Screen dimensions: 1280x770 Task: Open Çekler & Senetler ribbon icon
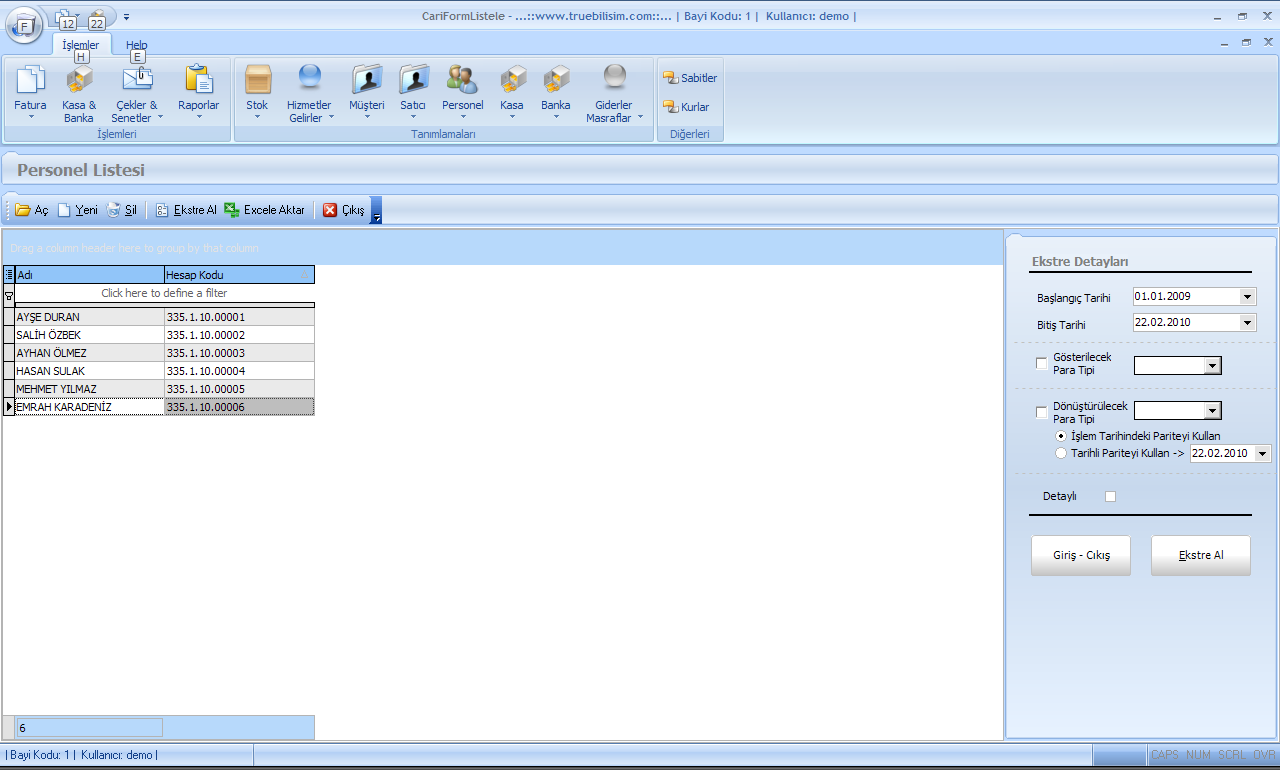(x=137, y=80)
